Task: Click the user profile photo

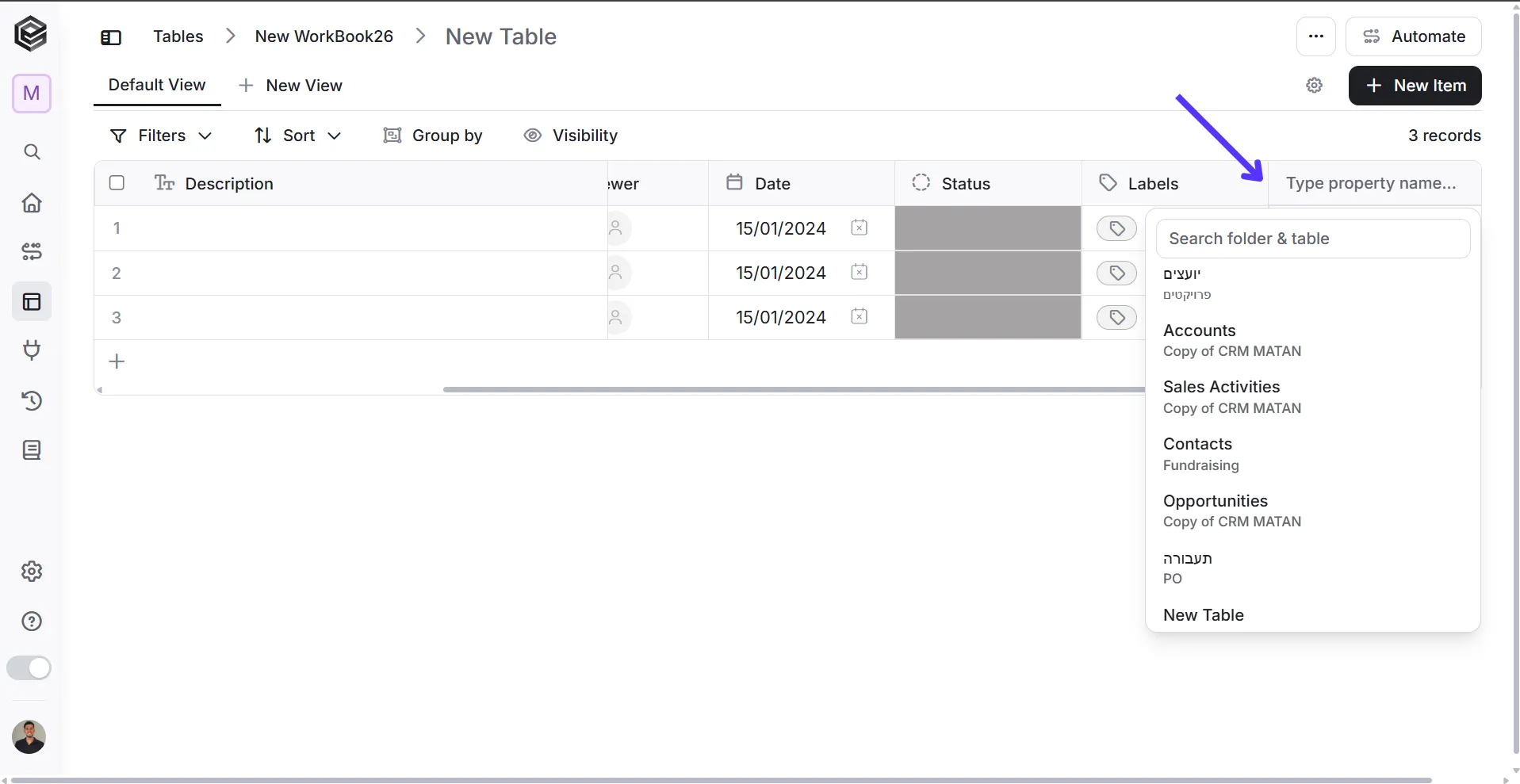Action: click(x=29, y=736)
